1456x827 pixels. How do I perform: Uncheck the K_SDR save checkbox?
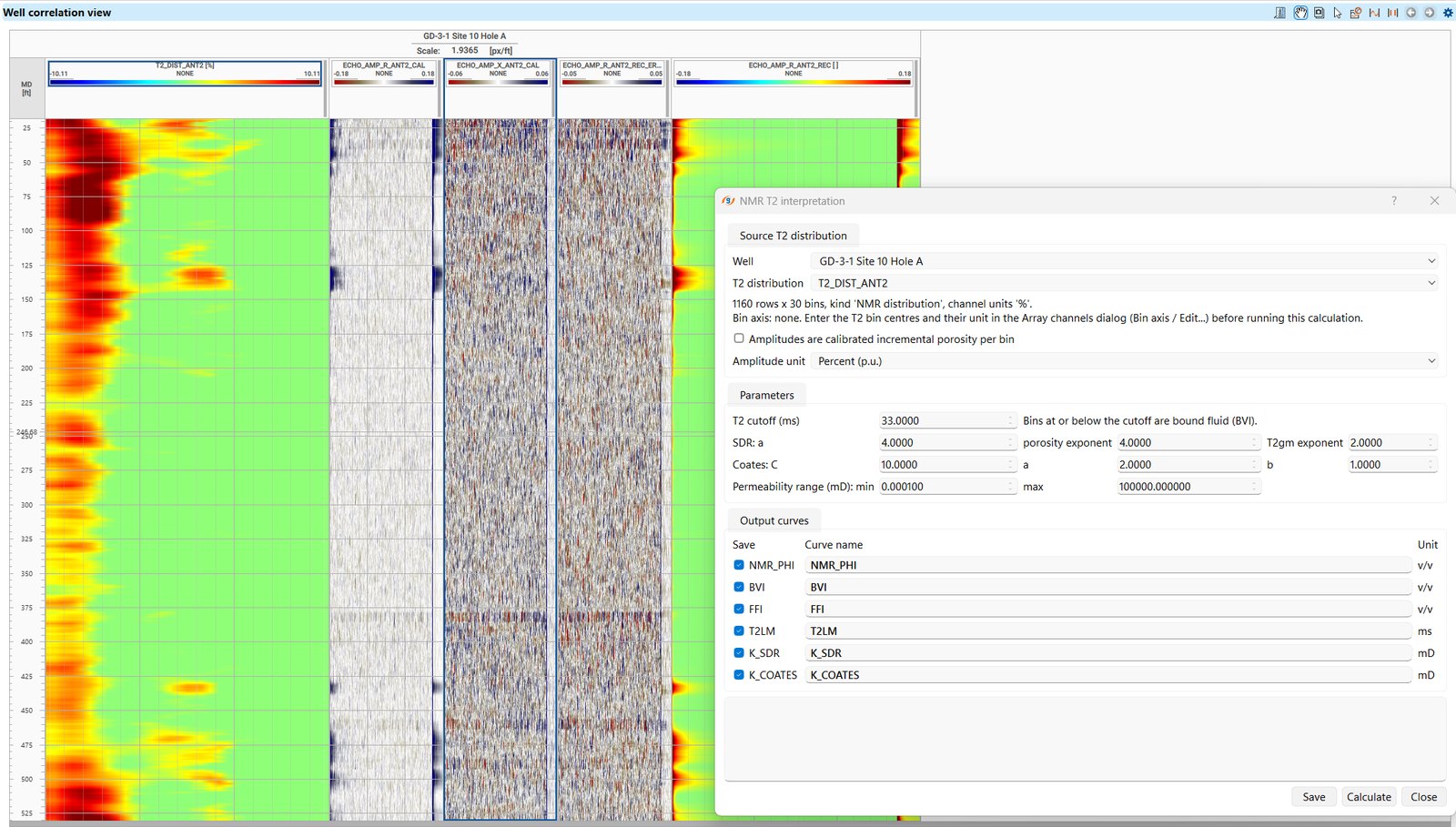coord(739,652)
